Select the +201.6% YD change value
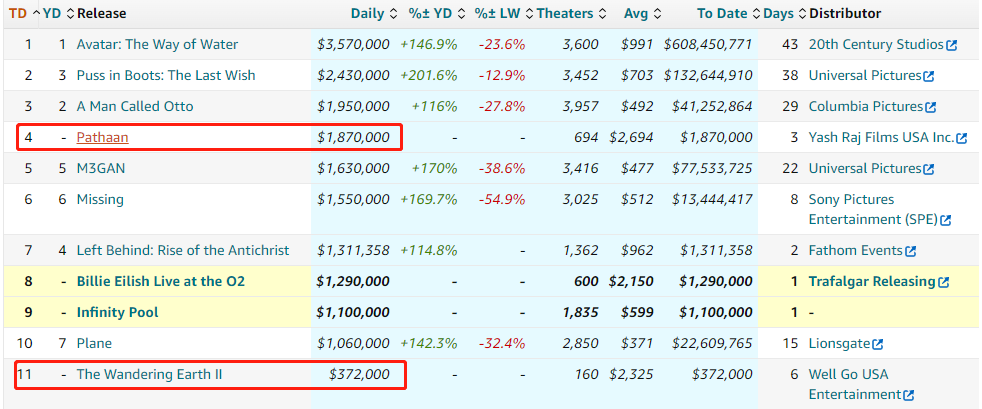Viewport: 982px width, 409px height. (429, 75)
